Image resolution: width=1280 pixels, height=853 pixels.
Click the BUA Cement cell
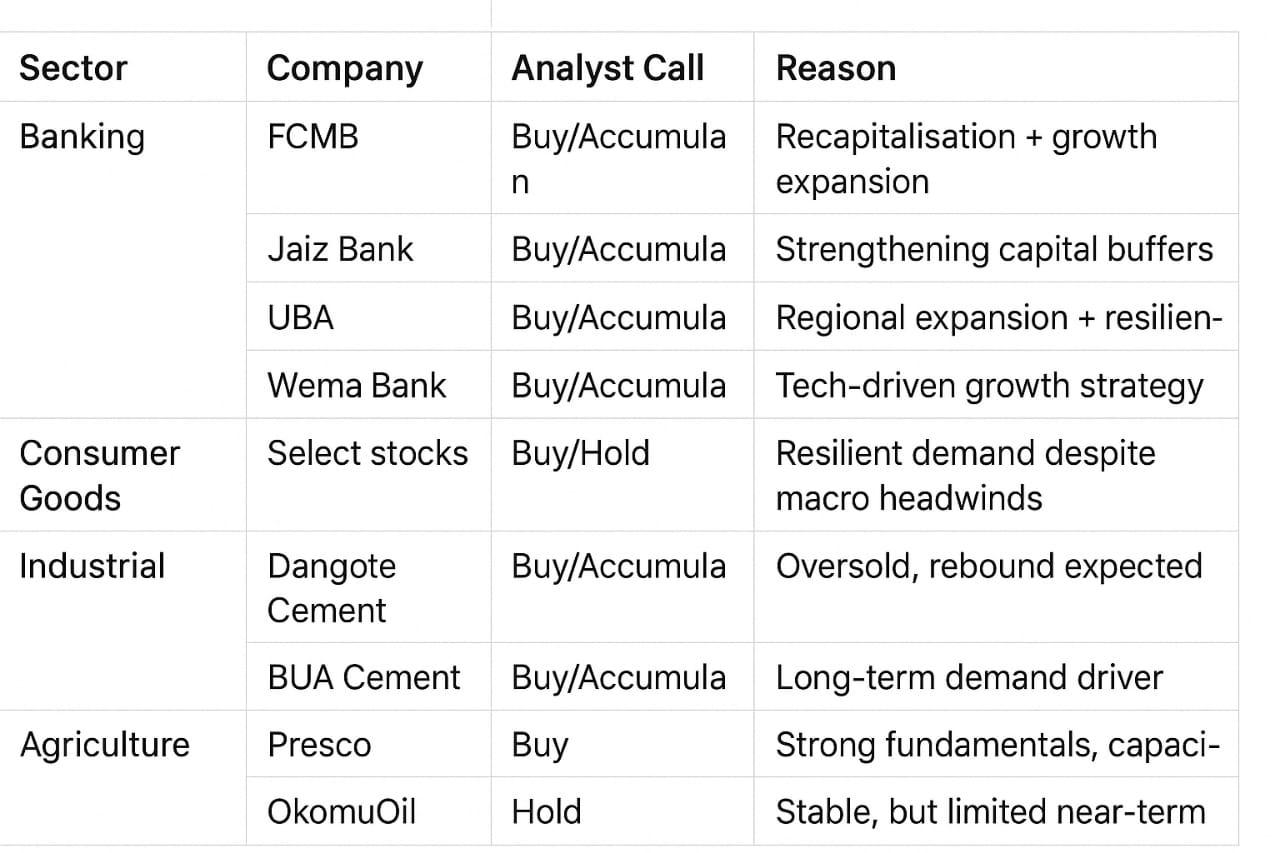(x=364, y=677)
